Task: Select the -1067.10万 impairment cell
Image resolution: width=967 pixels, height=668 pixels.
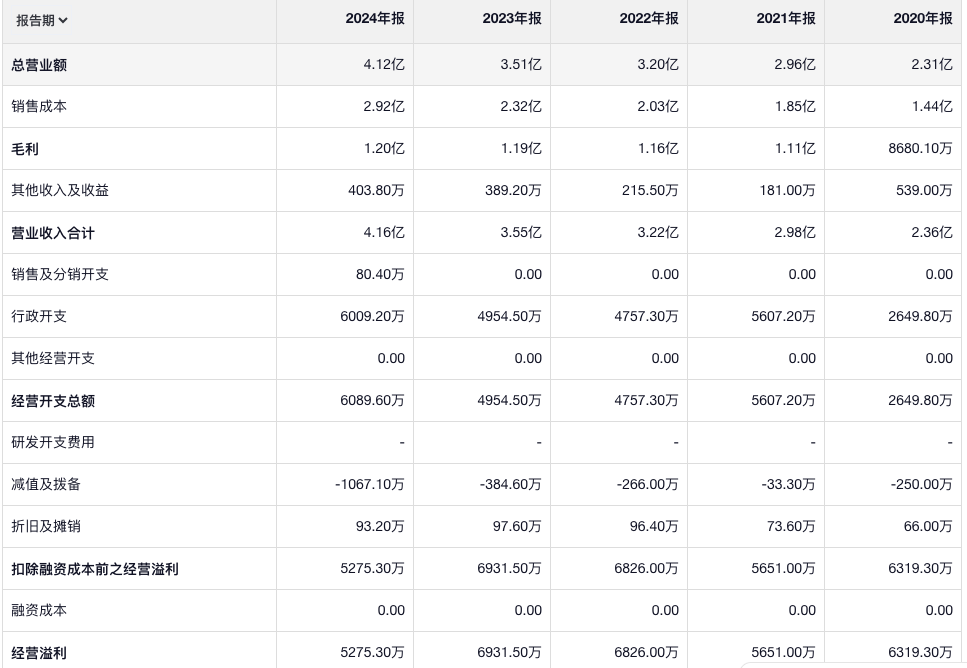Action: click(370, 484)
